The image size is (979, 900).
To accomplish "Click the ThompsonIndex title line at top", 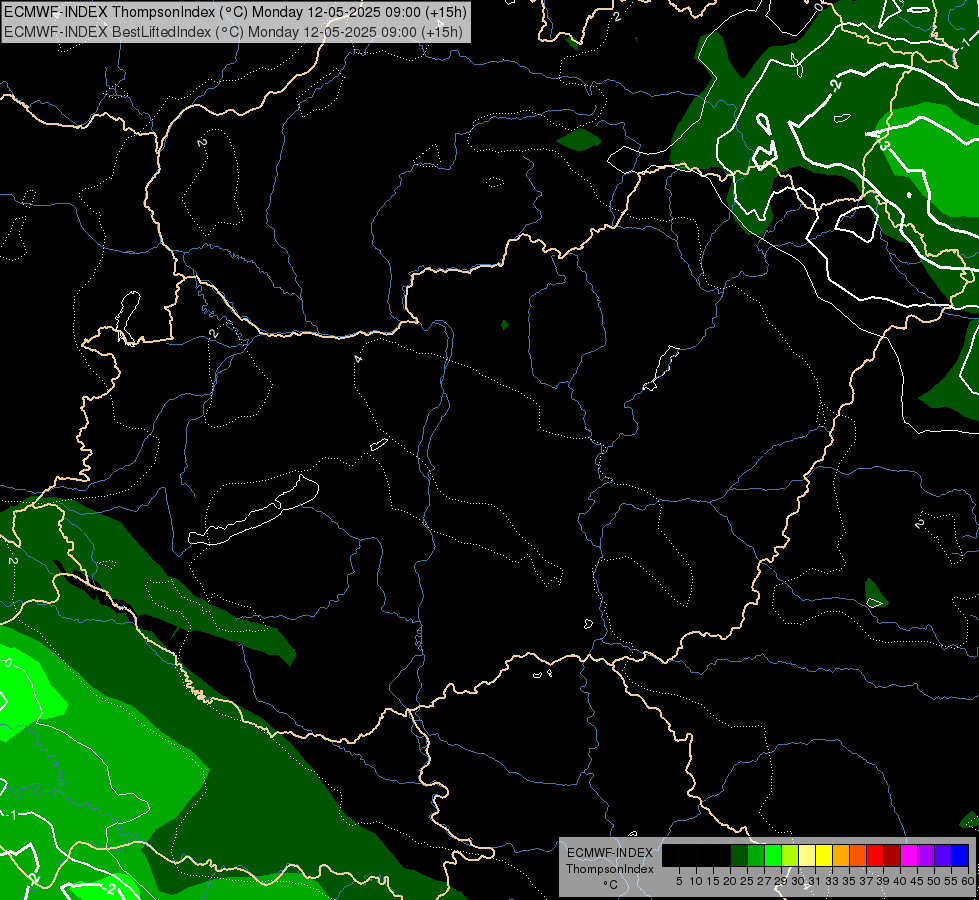I will 235,11.
